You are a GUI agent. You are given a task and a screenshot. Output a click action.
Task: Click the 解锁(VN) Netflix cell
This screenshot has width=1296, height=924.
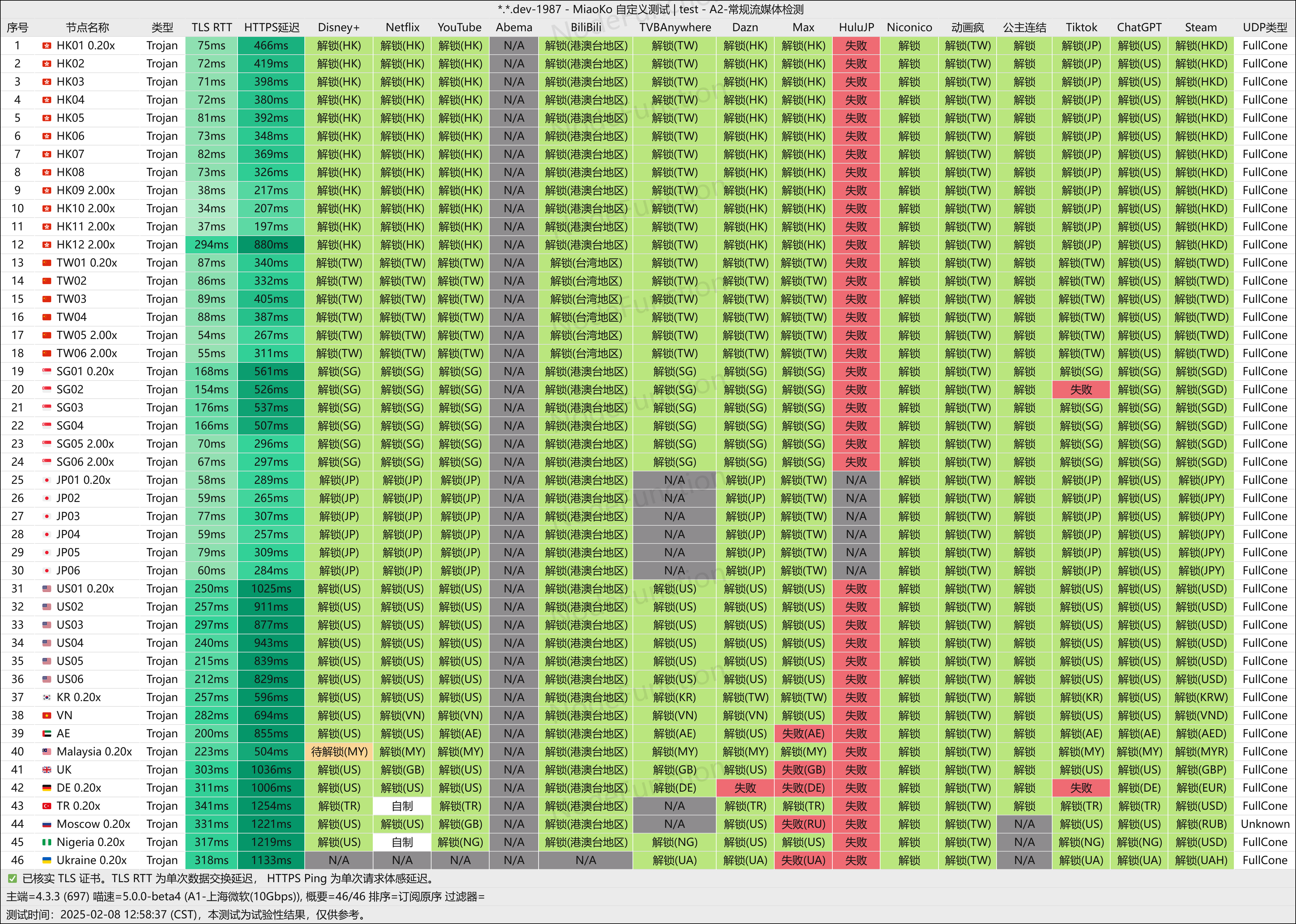point(402,715)
